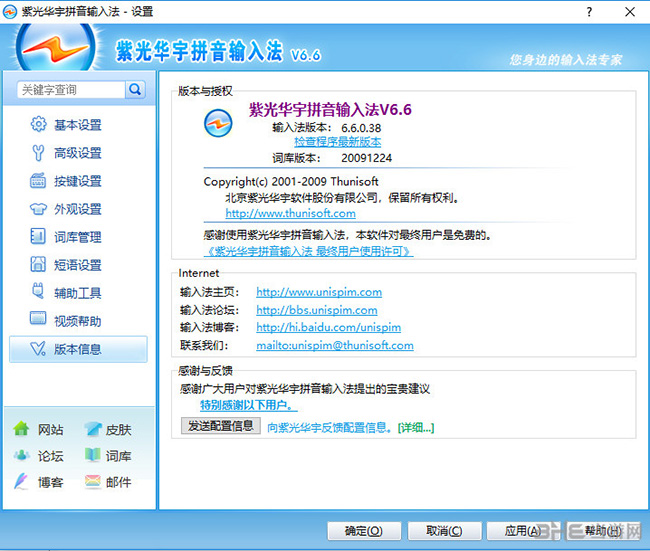The width and height of the screenshot is (650, 551).
Task: Select 词库管理 in sidebar
Action: pyautogui.click(x=78, y=237)
